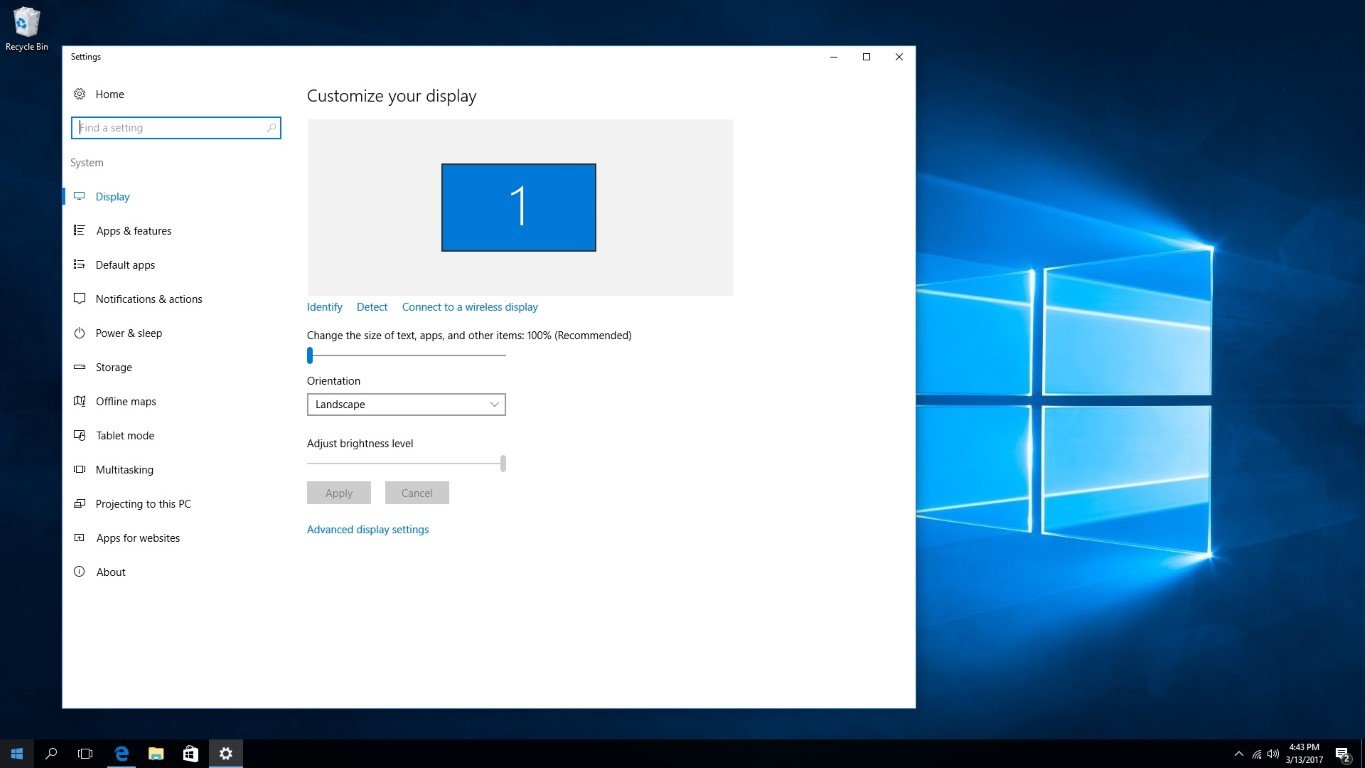Open the Store app from taskbar
The image size is (1365, 768).
pos(190,754)
